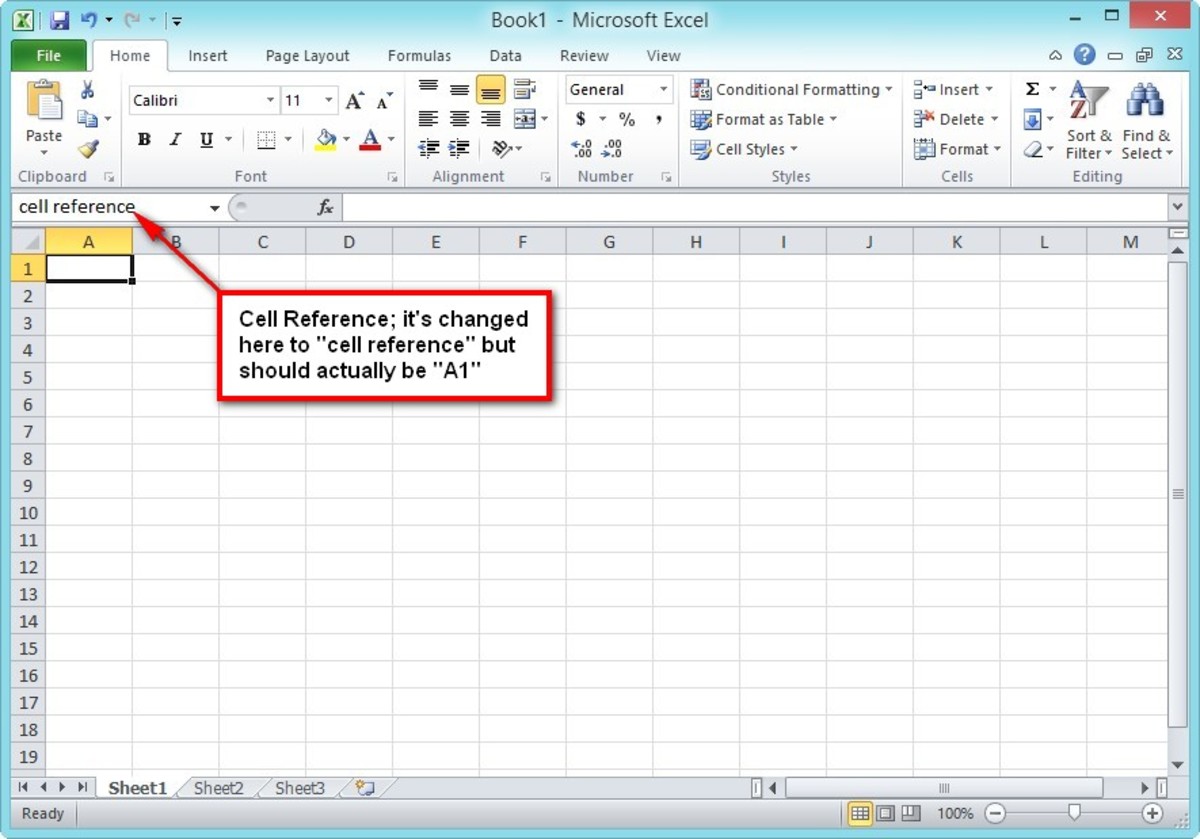Toggle Italic formatting
The width and height of the screenshot is (1200, 839).
(175, 140)
